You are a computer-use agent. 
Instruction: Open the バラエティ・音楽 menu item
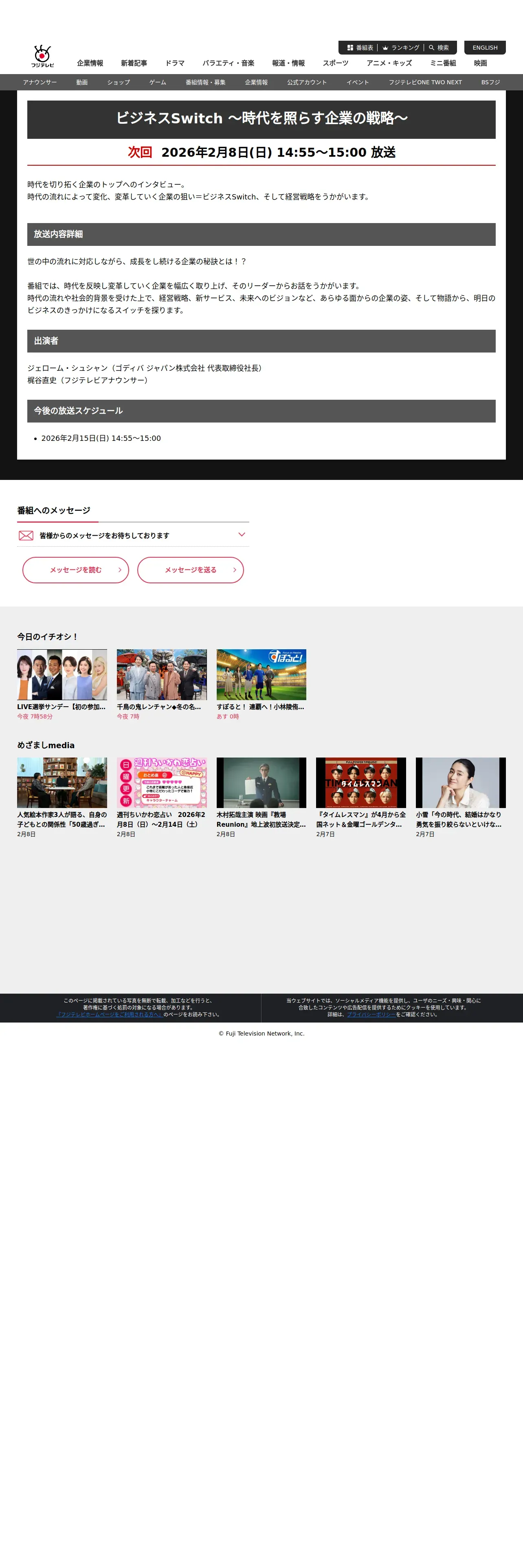[229, 64]
